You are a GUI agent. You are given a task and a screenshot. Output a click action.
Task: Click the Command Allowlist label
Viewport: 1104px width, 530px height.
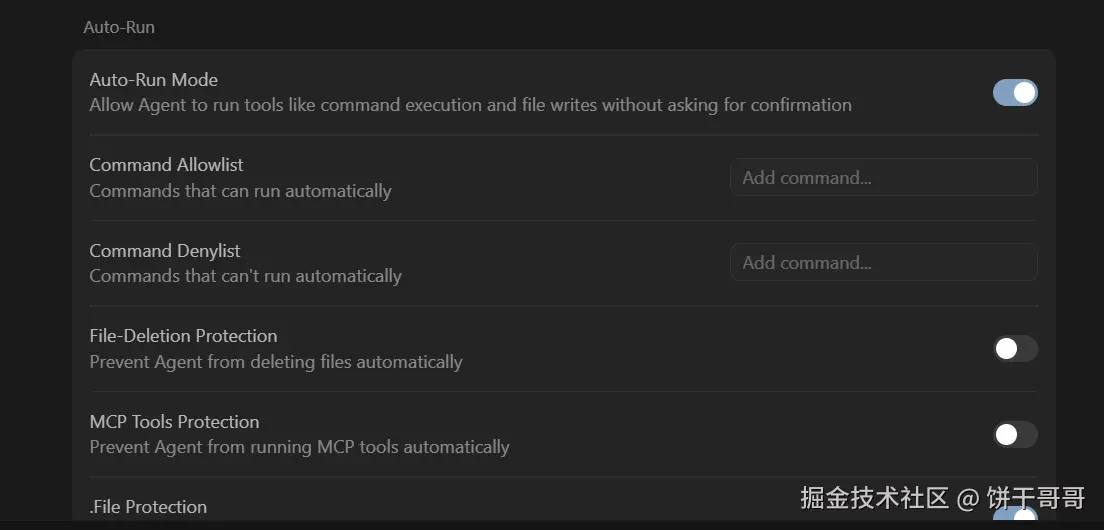[x=167, y=165]
